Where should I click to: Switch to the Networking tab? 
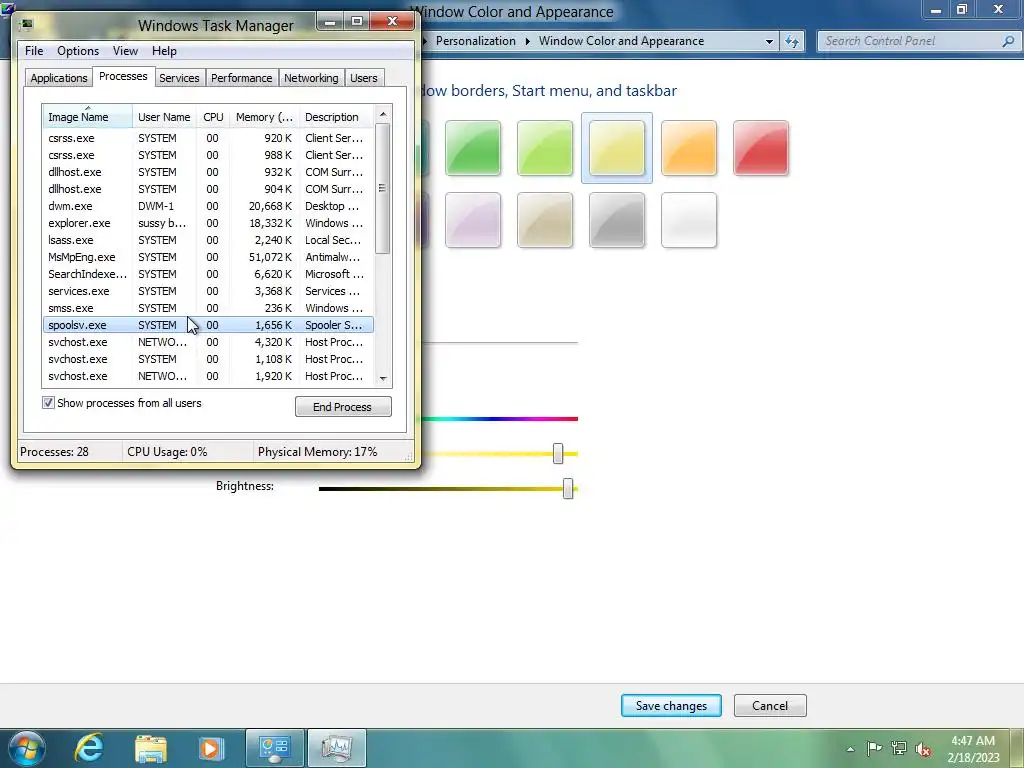point(311,78)
